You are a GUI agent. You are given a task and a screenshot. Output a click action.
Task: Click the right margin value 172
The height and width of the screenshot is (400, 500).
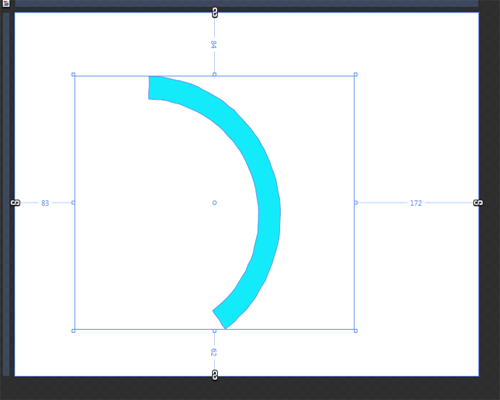[x=416, y=203]
